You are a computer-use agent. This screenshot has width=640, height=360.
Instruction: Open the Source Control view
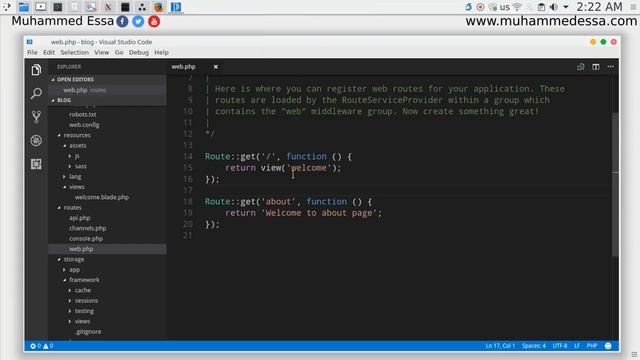[36, 117]
